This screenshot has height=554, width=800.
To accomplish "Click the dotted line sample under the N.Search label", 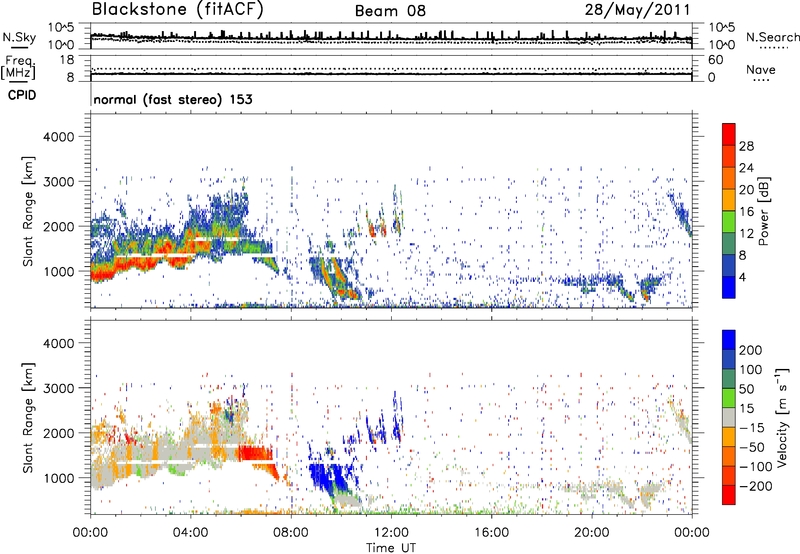I will pos(772,47).
